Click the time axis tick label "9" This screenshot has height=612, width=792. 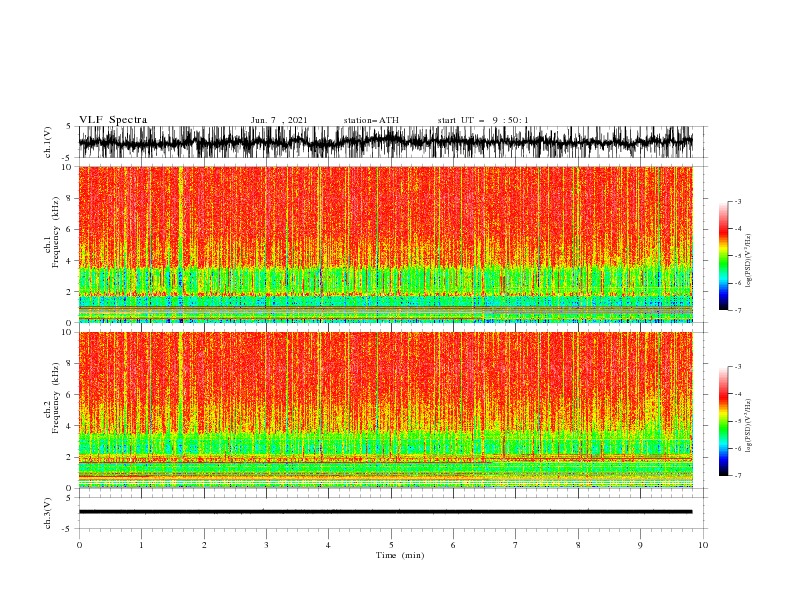640,545
